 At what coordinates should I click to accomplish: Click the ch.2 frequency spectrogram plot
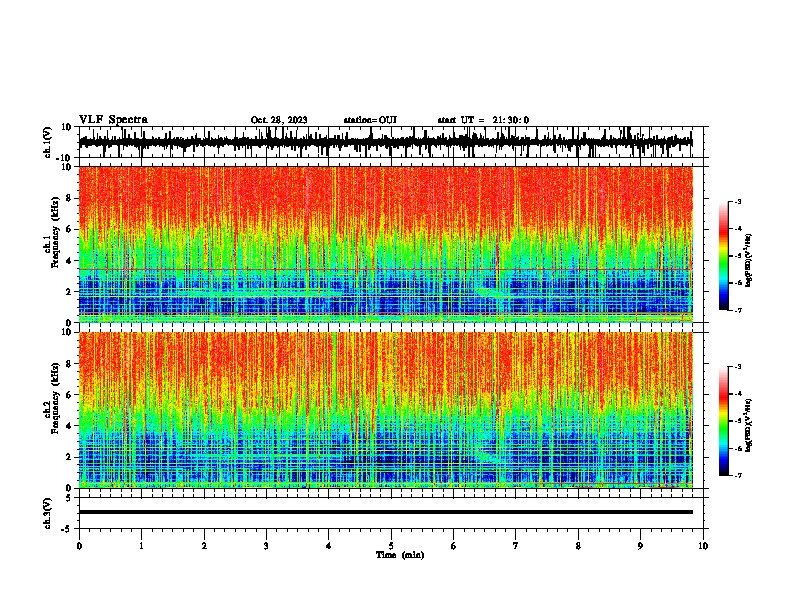coord(386,410)
